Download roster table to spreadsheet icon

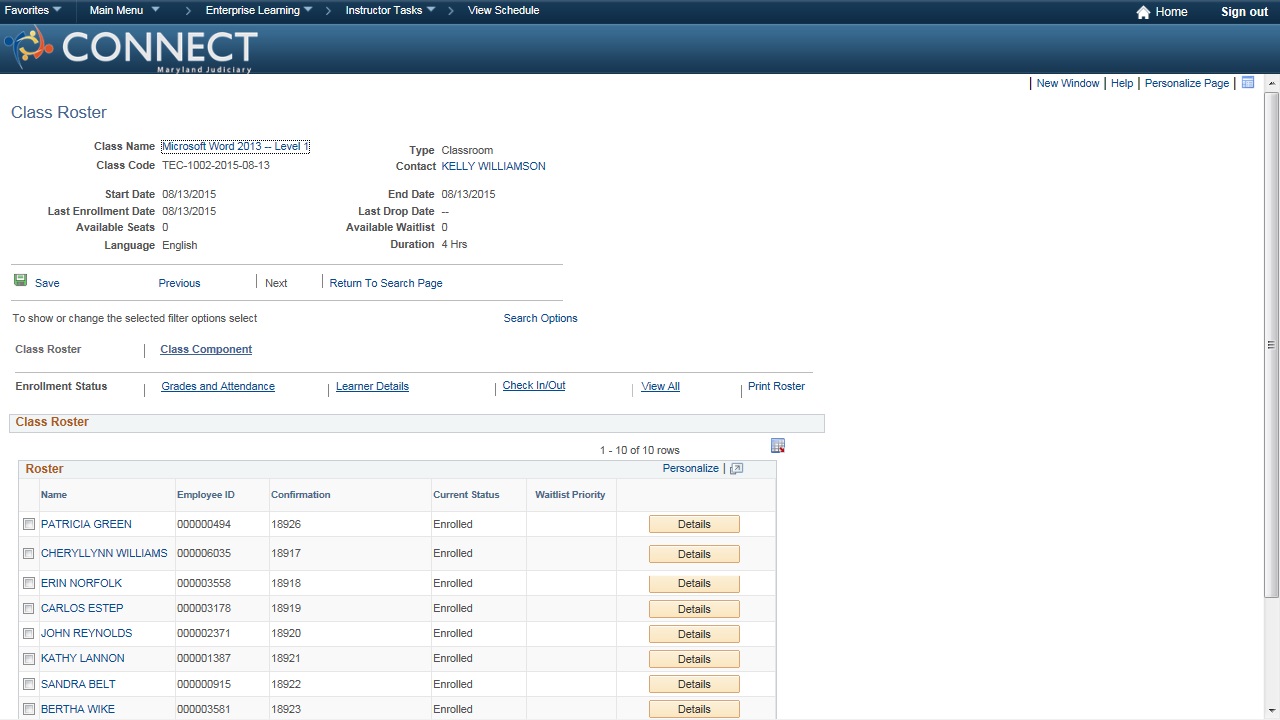778,446
